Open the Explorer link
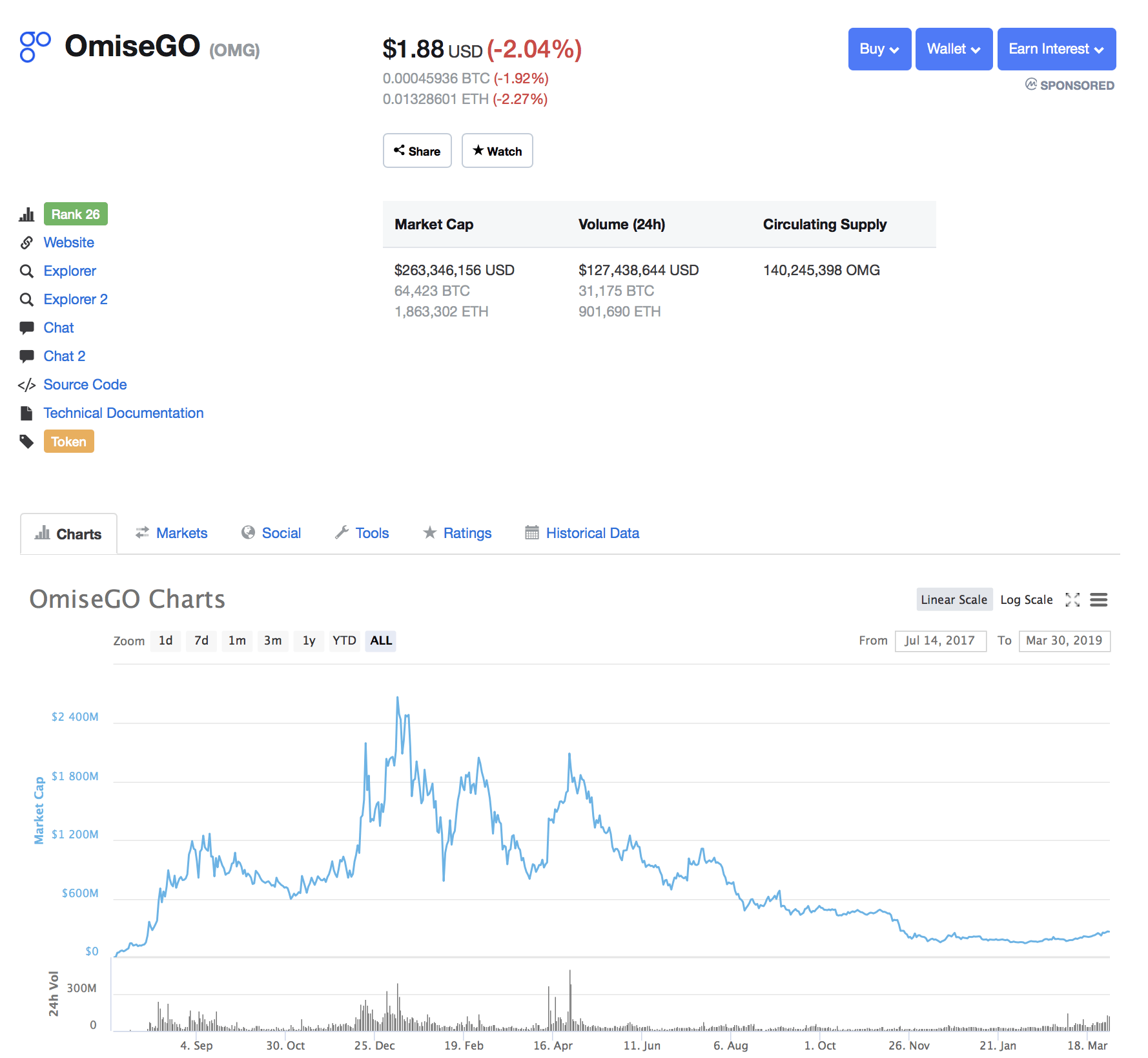The width and height of the screenshot is (1148, 1058). point(70,271)
